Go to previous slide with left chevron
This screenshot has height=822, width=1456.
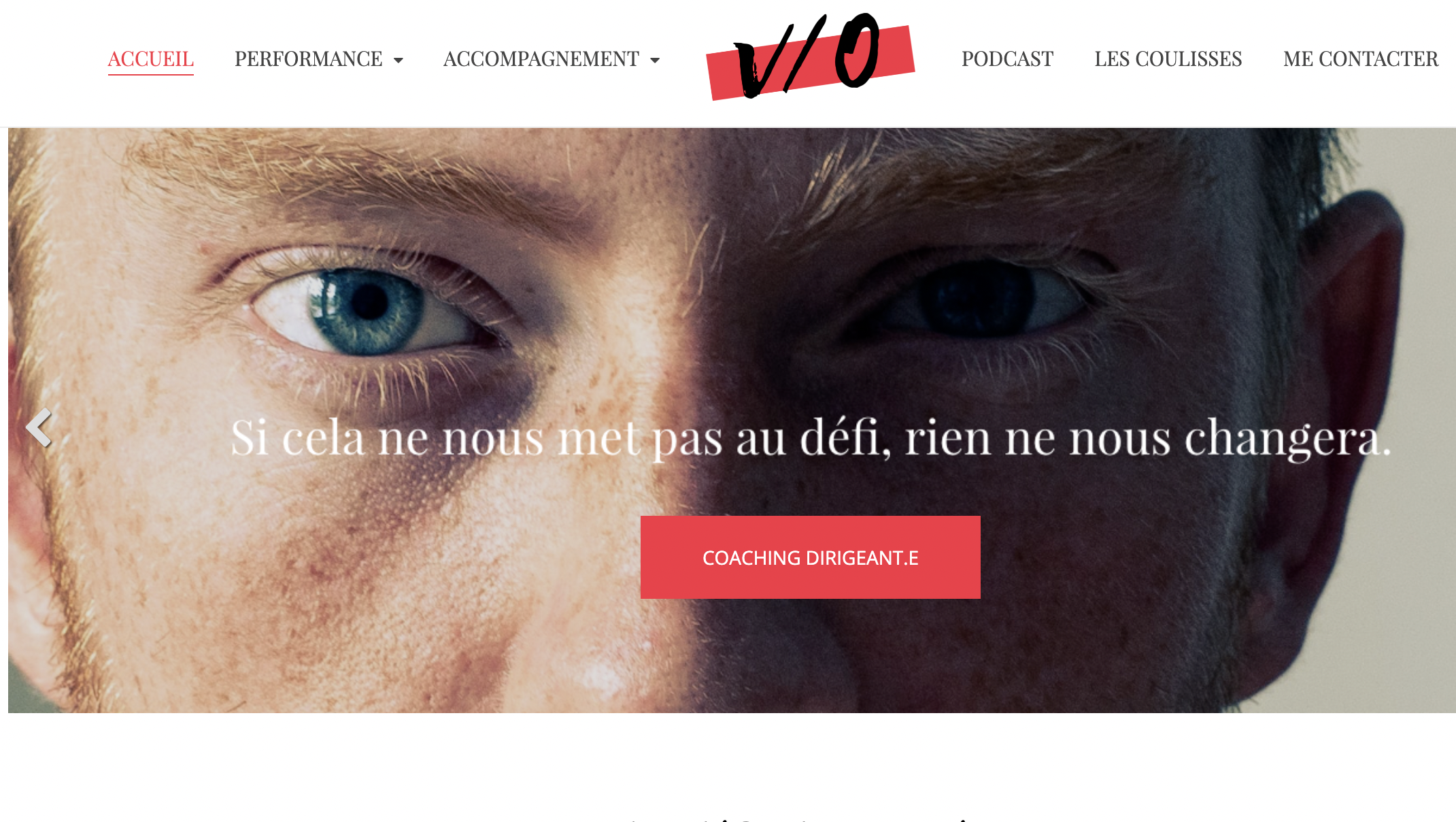pos(39,427)
